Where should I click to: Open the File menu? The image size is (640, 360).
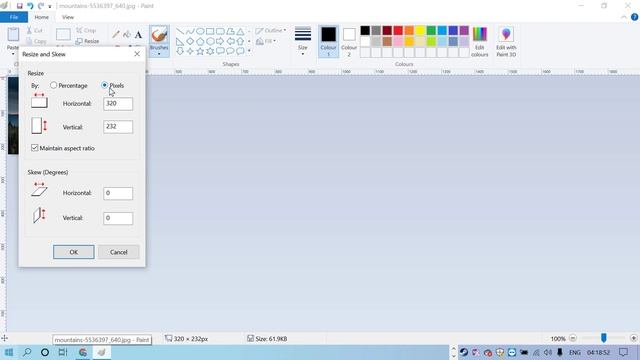point(14,17)
